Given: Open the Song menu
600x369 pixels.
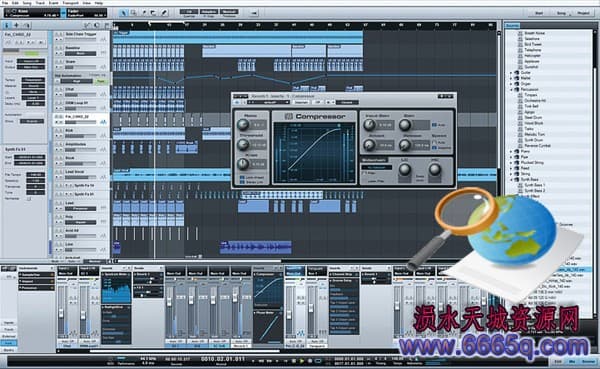Looking at the screenshot, I should (x=27, y=3).
